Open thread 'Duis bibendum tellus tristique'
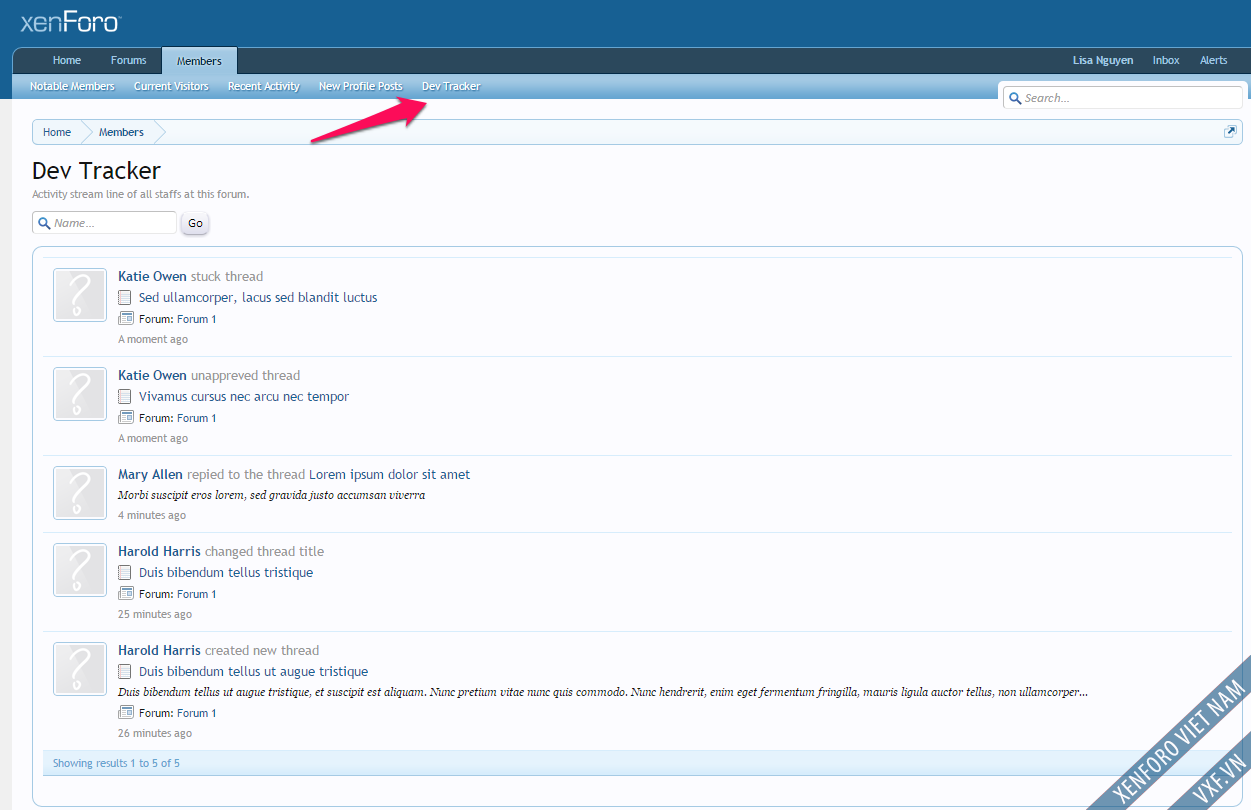This screenshot has height=810, width=1251. tap(226, 572)
